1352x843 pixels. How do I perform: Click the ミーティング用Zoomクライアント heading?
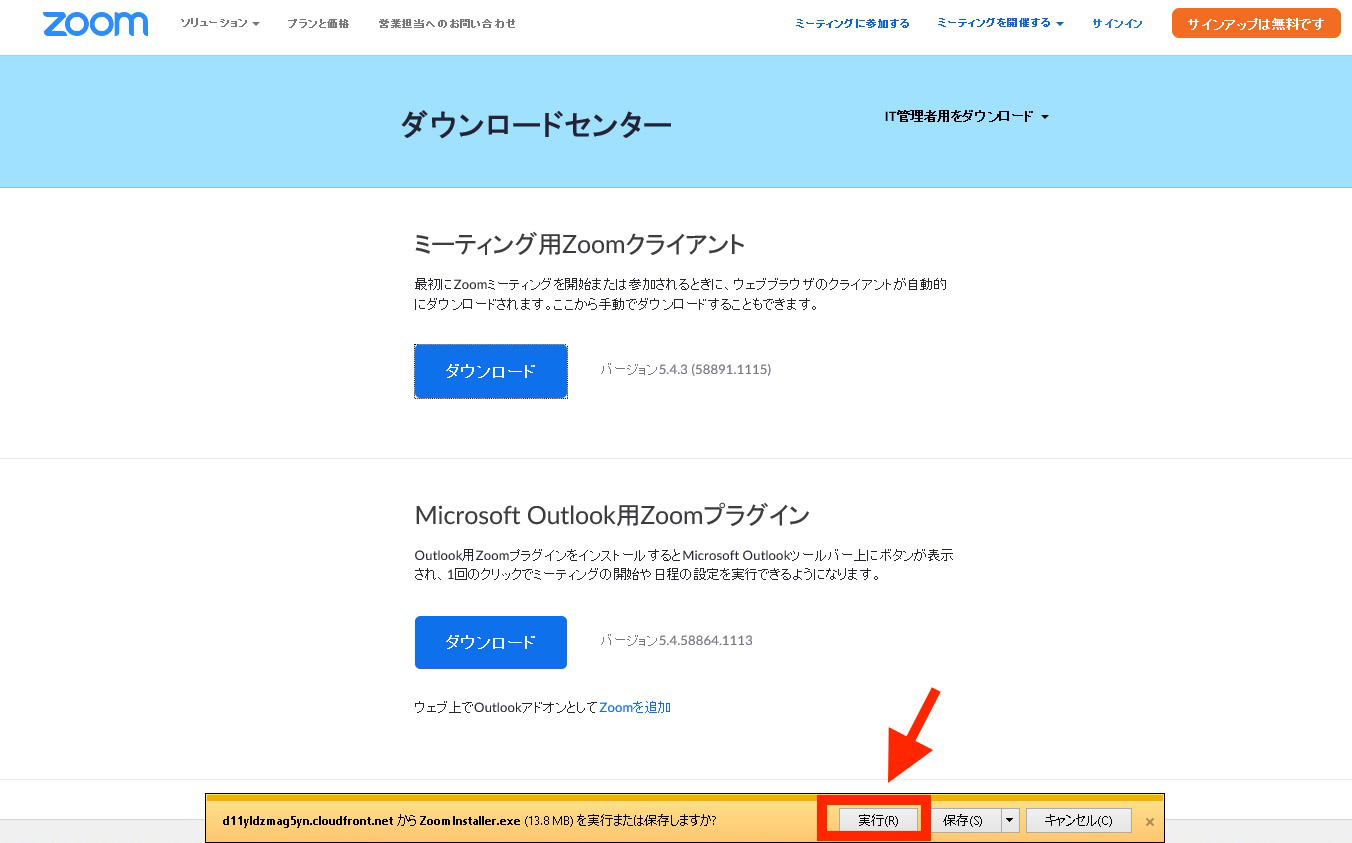click(580, 244)
